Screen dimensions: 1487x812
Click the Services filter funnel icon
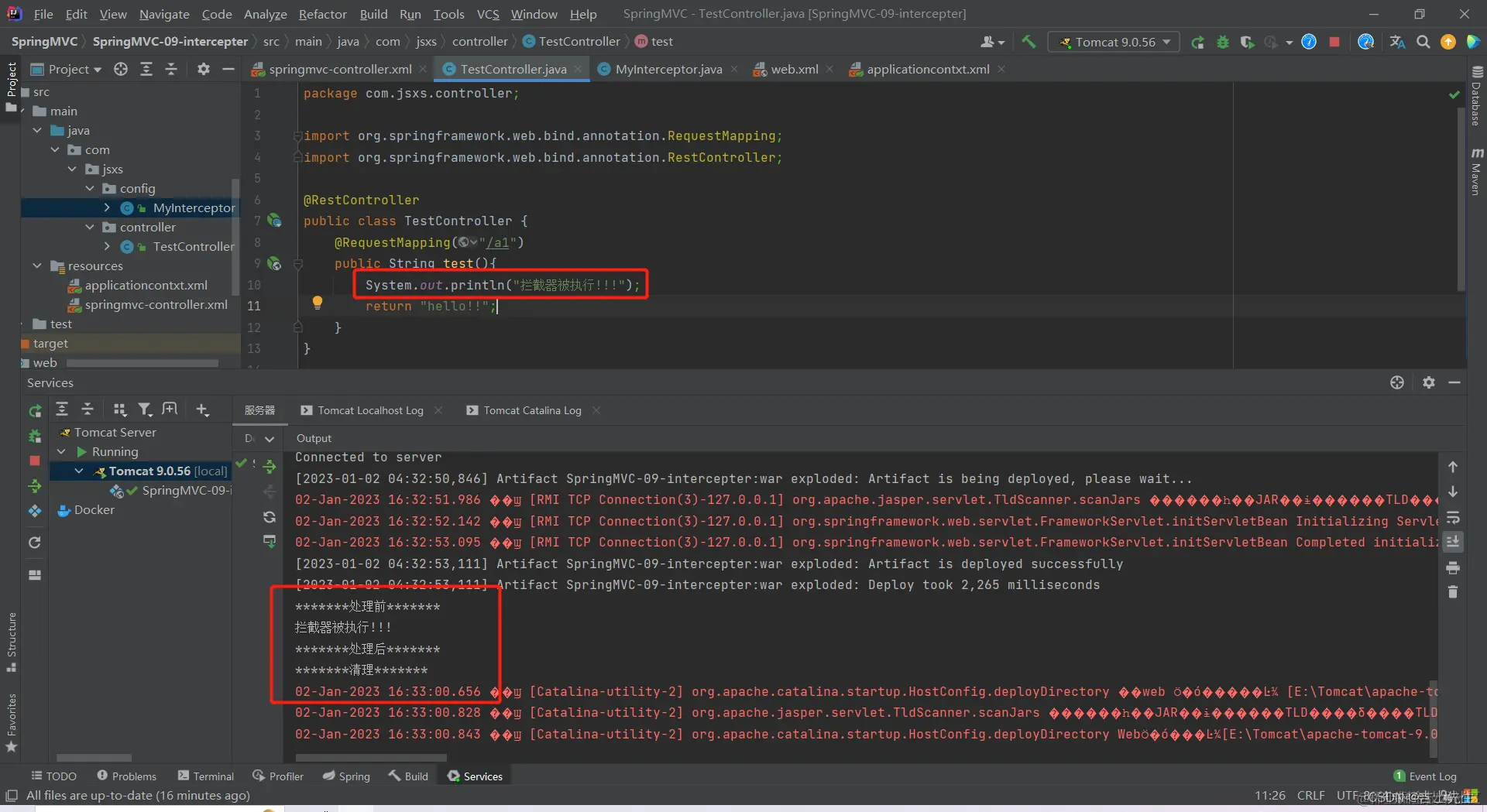[x=145, y=409]
